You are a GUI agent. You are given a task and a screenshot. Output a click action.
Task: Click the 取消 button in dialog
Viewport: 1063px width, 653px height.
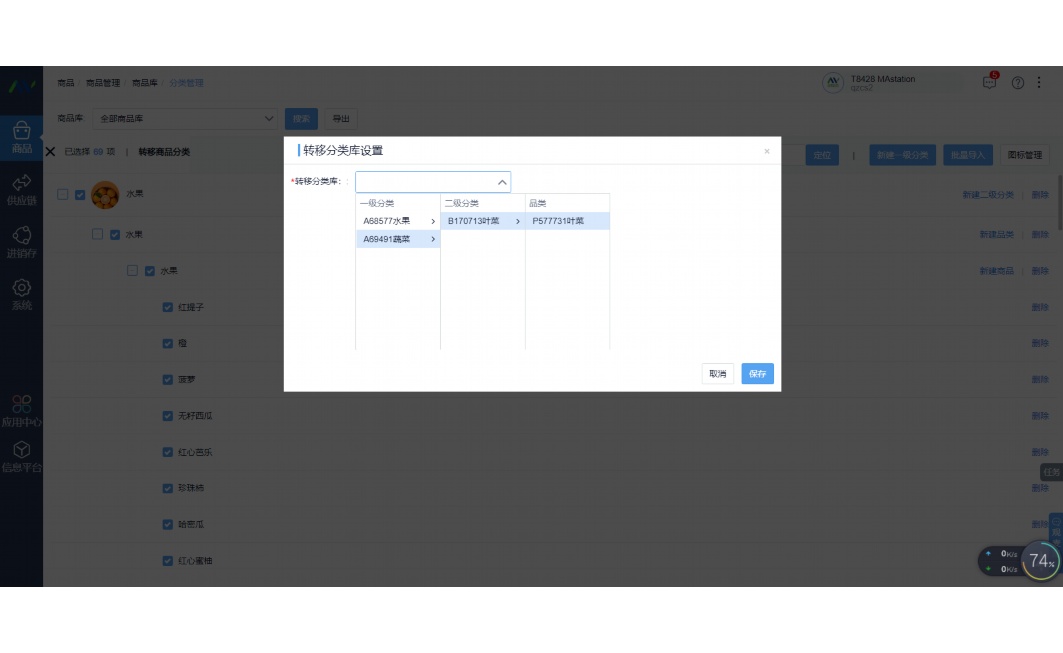[717, 374]
